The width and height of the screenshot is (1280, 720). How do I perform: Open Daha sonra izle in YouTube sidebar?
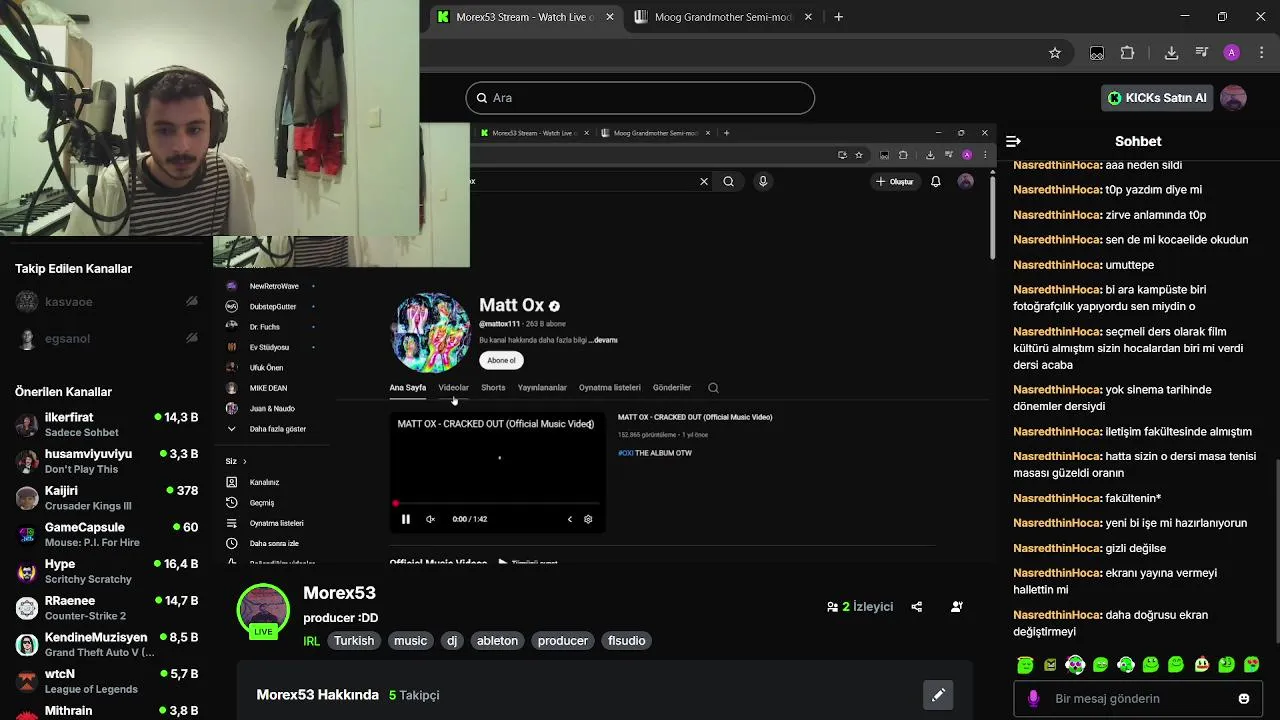coord(273,543)
